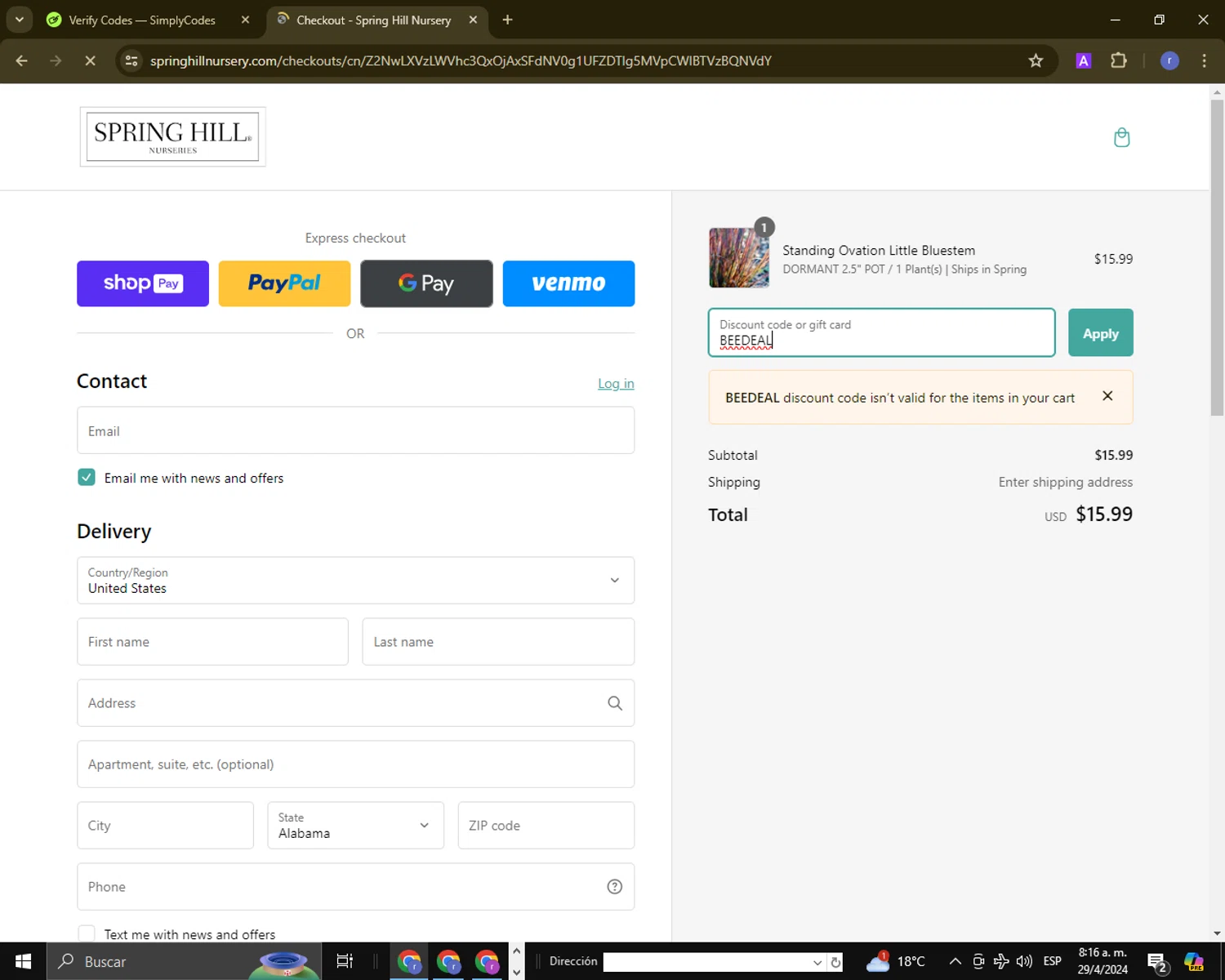Viewport: 1225px width, 980px height.
Task: Check Text me with news and offers
Action: [87, 933]
